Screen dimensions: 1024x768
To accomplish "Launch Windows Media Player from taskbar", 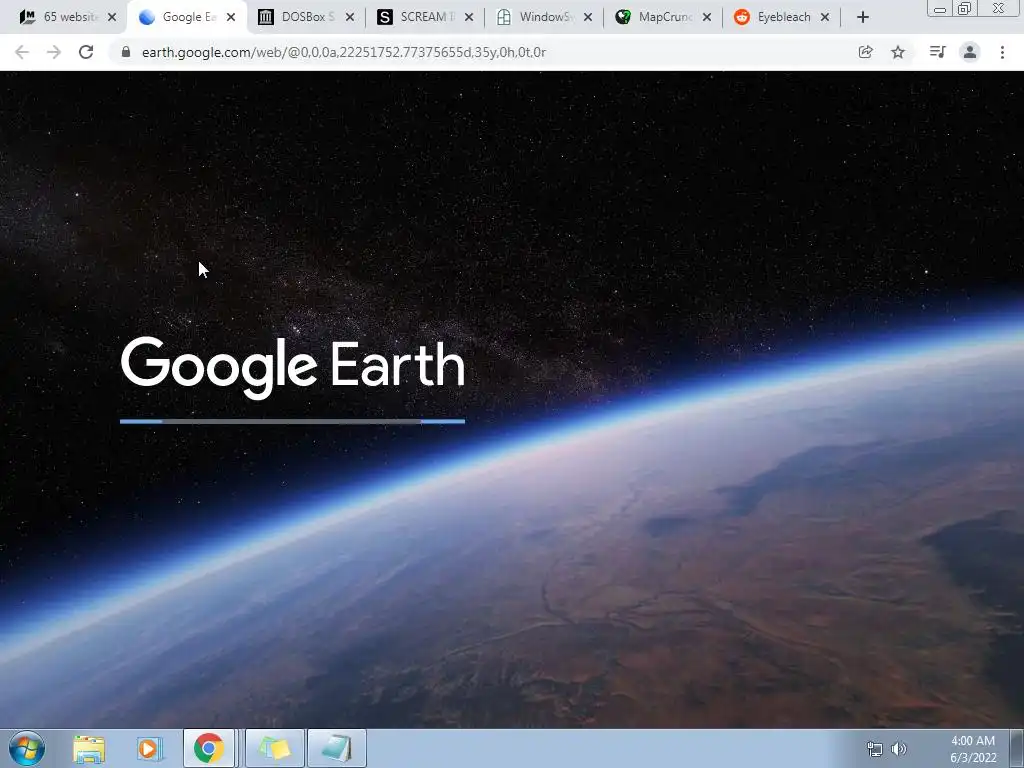I will click(x=149, y=749).
